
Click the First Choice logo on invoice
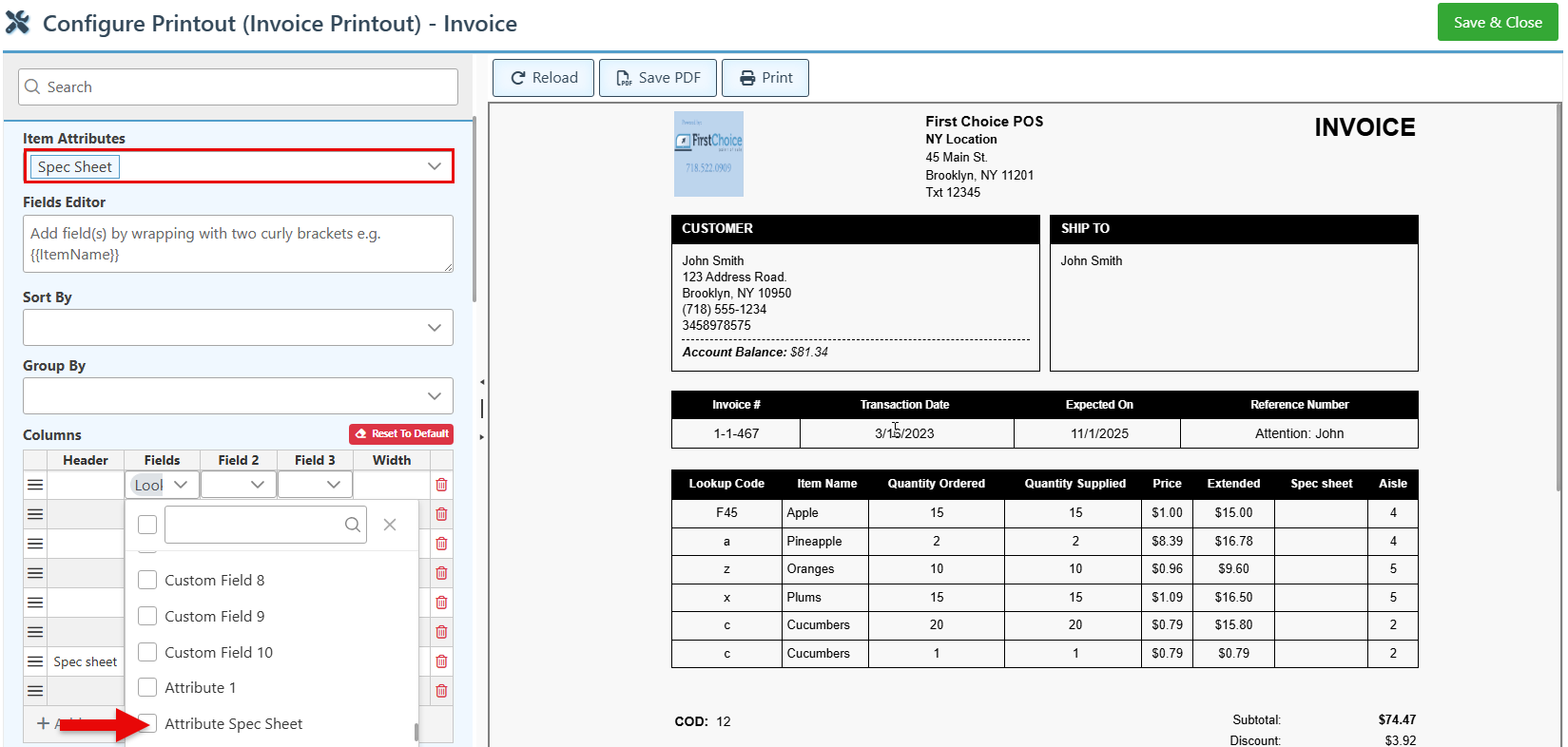pos(708,154)
